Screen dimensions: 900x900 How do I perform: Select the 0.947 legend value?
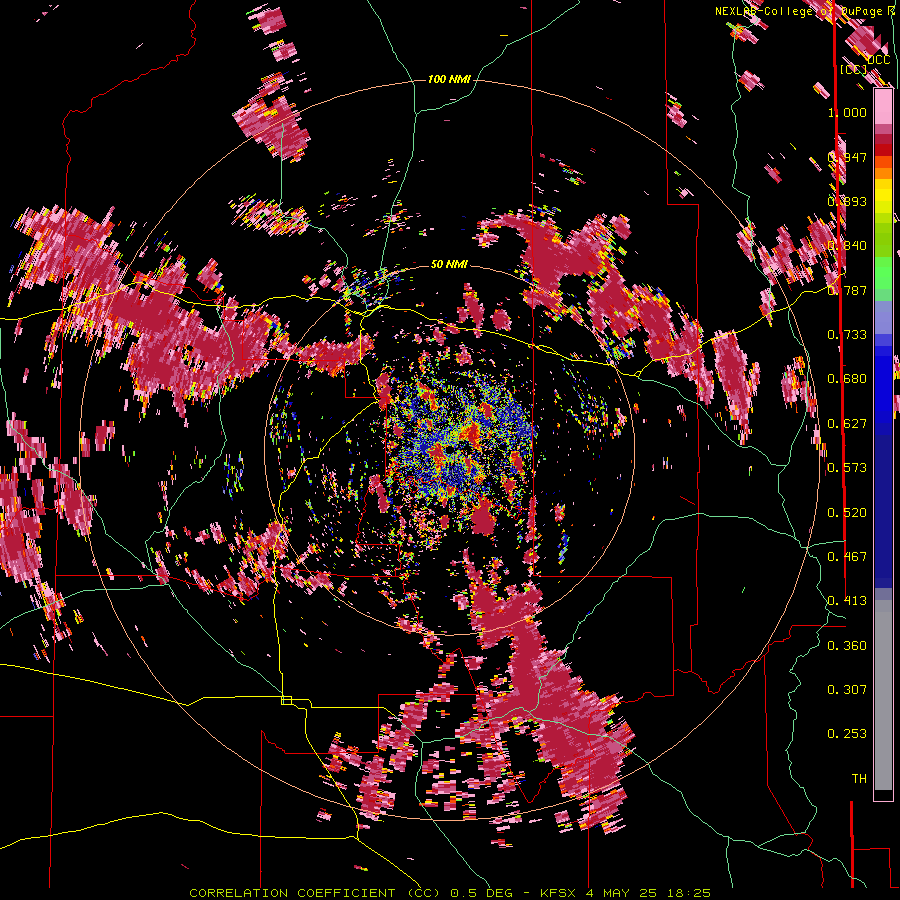[x=847, y=157]
